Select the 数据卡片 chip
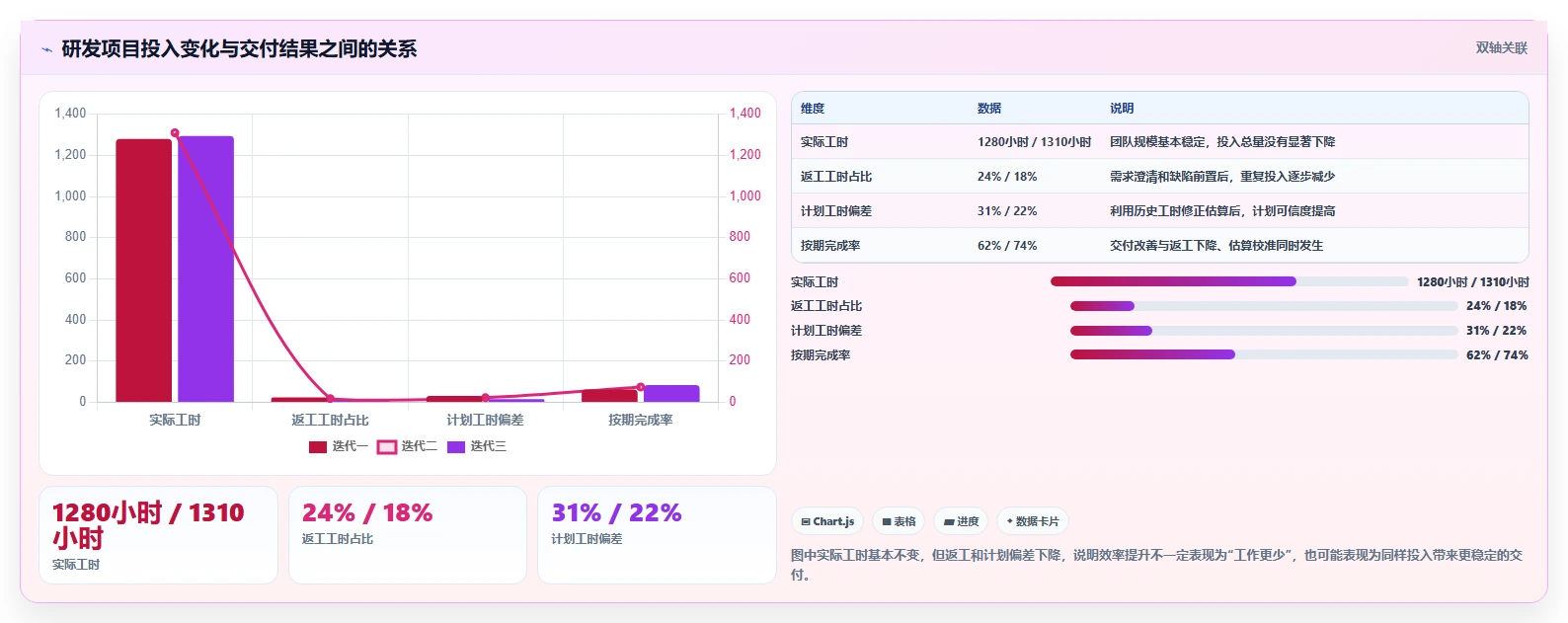The width and height of the screenshot is (1568, 623). tap(1033, 521)
